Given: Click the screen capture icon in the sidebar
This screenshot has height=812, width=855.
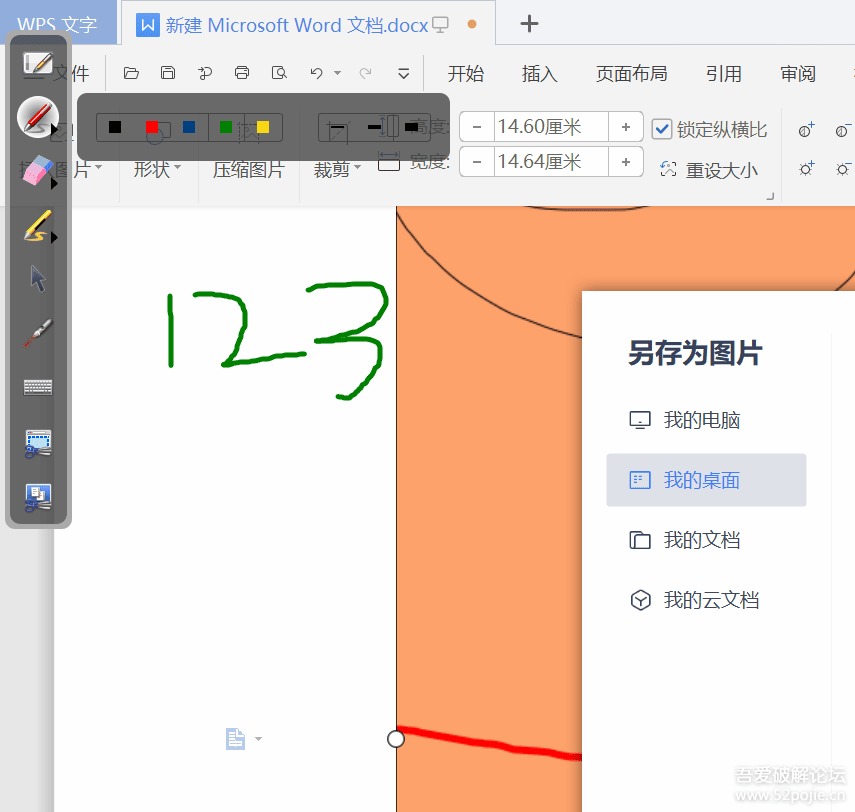Looking at the screenshot, I should (x=37, y=441).
